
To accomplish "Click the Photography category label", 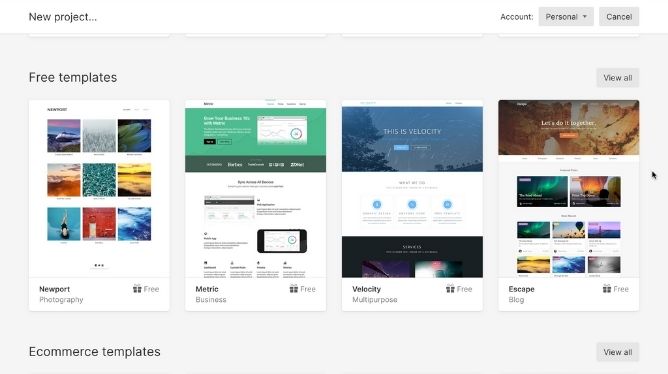I will coord(61,300).
